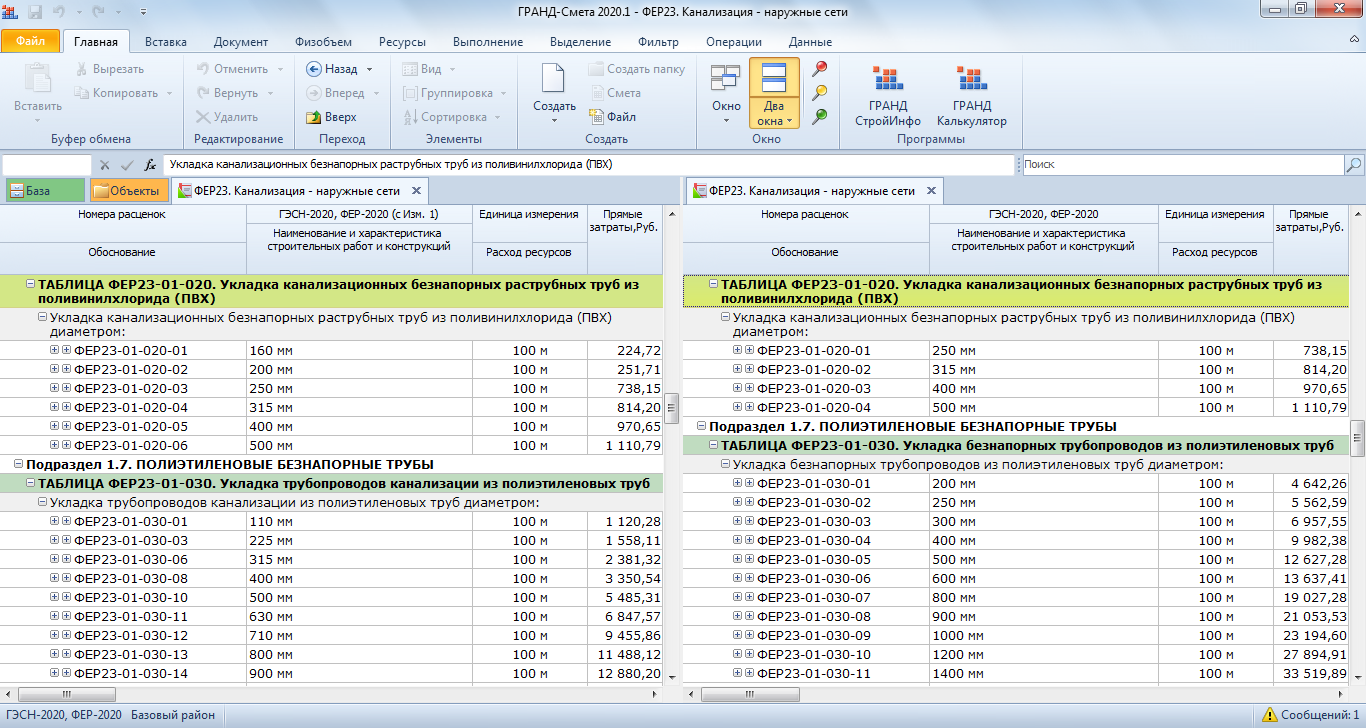Toggle the Два окна split view
Viewport: 1366px width, 728px height.
(x=774, y=80)
